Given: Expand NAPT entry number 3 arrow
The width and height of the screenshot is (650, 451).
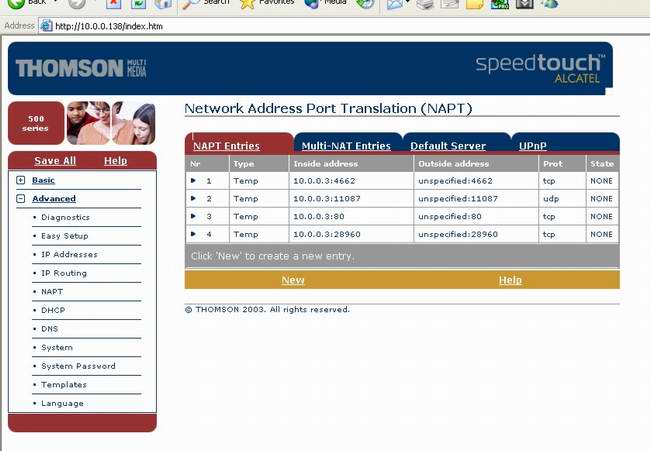Looking at the screenshot, I should pyautogui.click(x=193, y=216).
